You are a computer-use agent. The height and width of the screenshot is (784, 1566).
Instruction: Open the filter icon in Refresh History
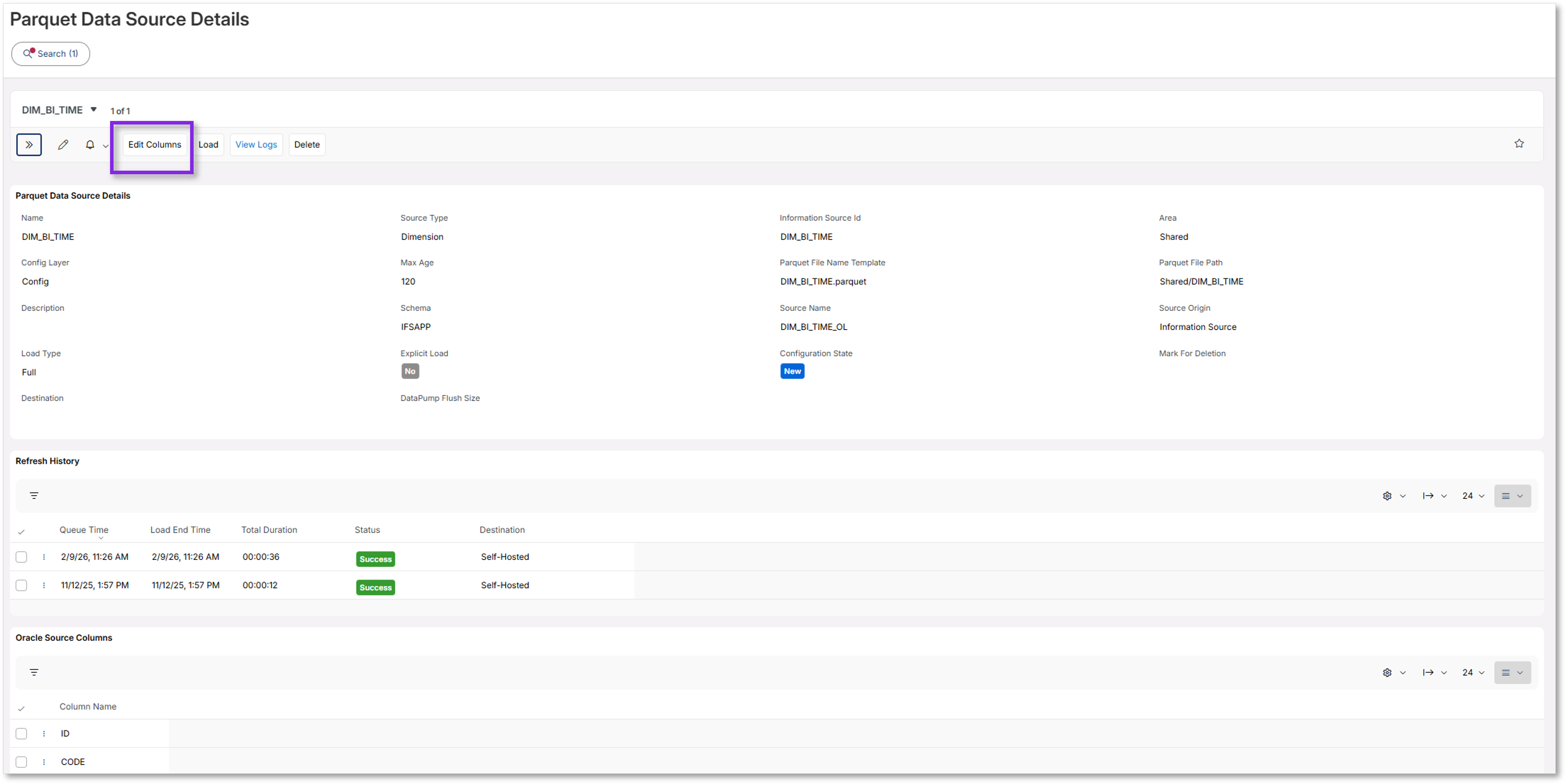point(34,495)
